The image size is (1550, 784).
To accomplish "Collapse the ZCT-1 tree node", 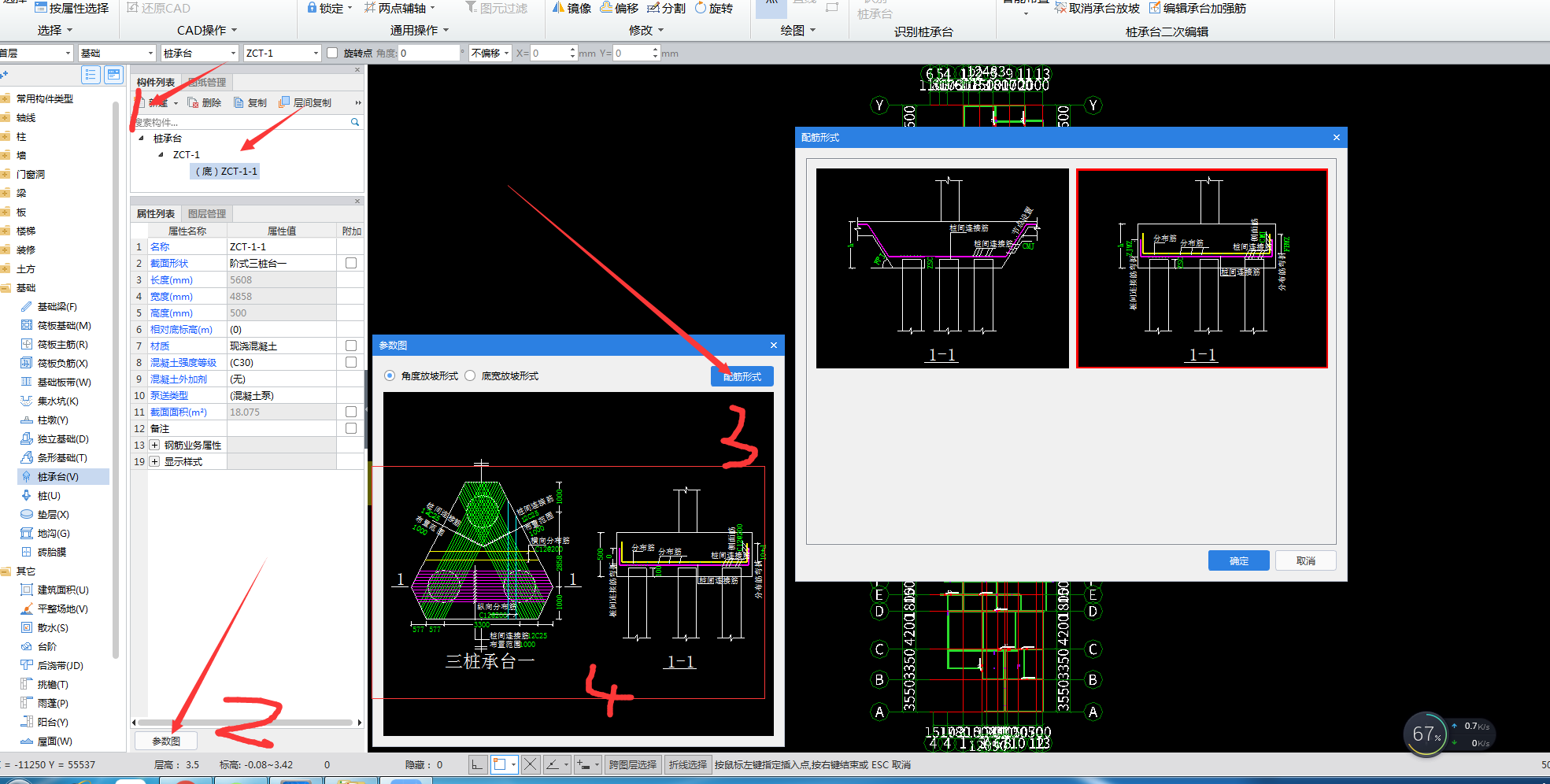I will [x=161, y=154].
